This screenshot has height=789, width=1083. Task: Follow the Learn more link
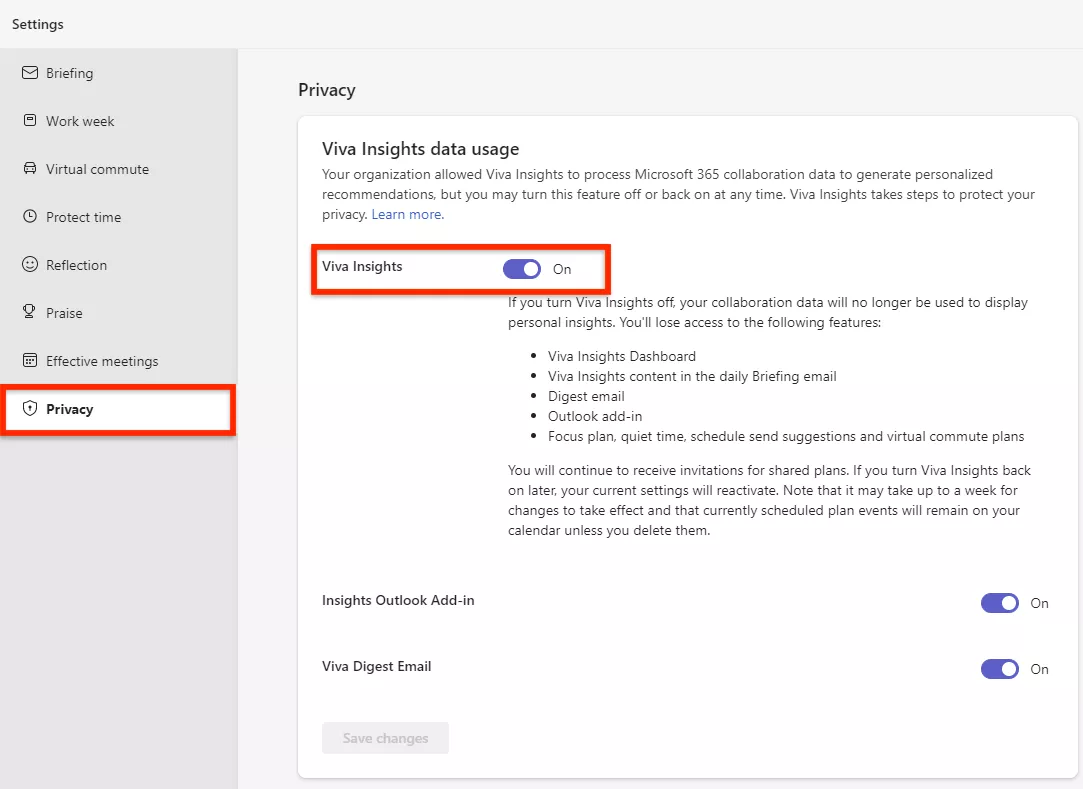click(x=407, y=214)
